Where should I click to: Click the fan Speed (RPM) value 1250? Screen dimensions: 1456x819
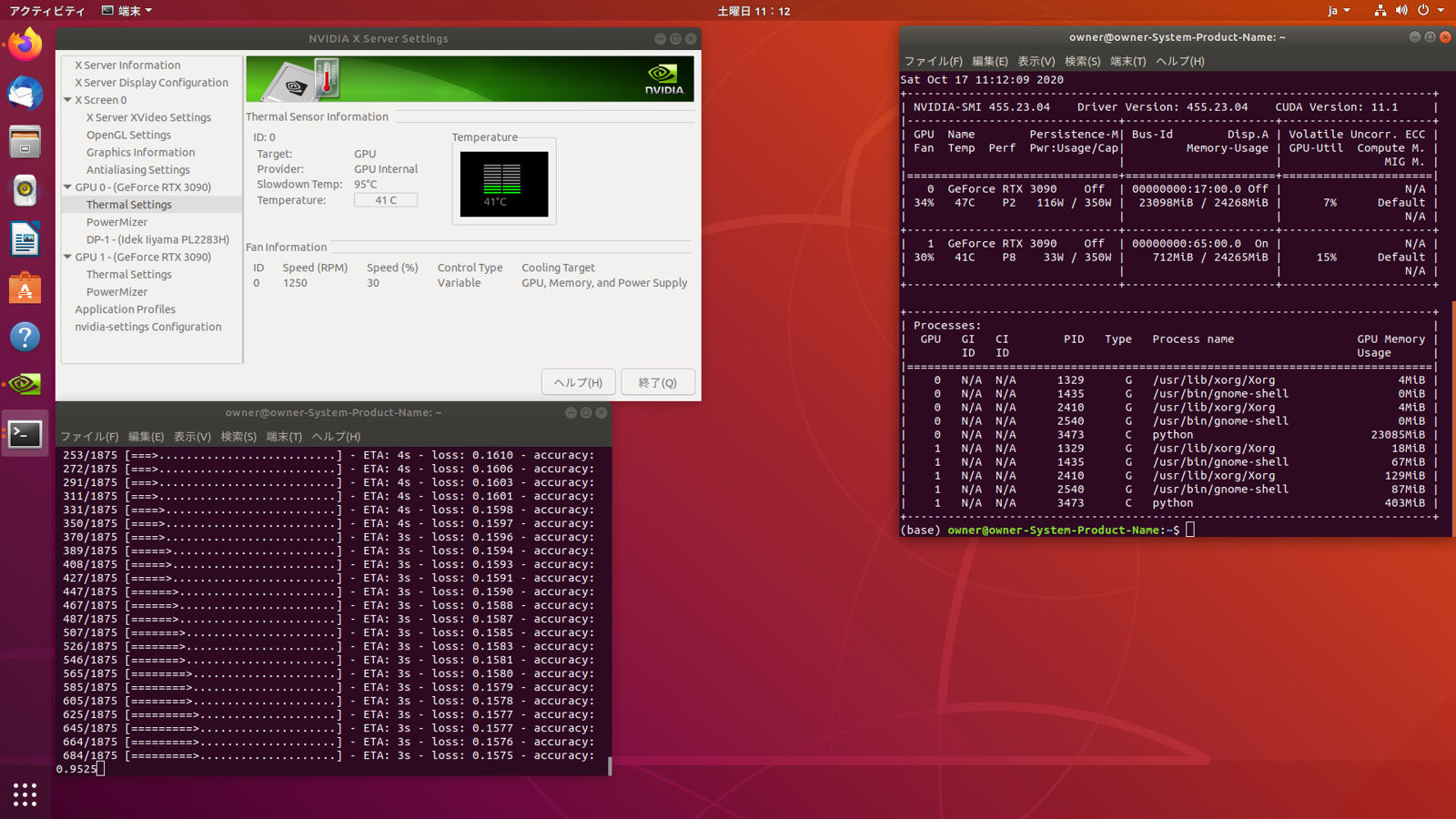[x=295, y=283]
